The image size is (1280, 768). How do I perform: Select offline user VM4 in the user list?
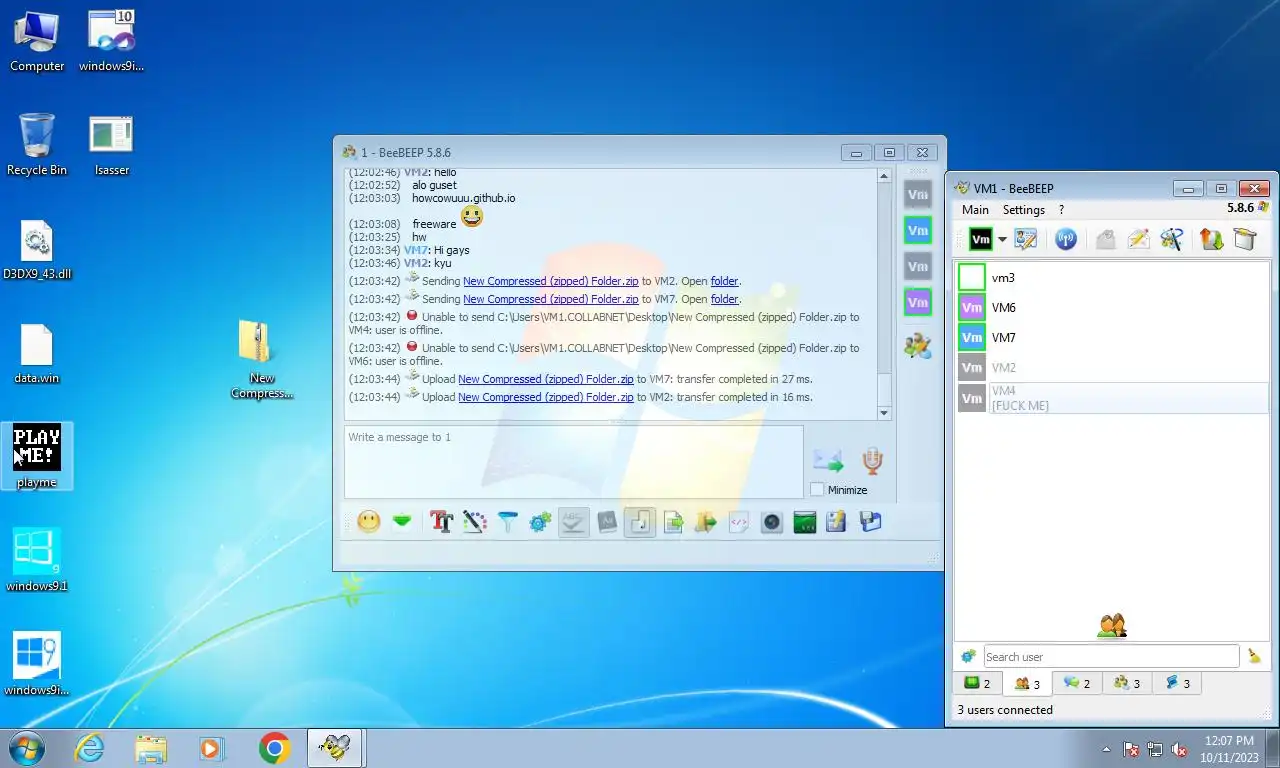pyautogui.click(x=1112, y=398)
